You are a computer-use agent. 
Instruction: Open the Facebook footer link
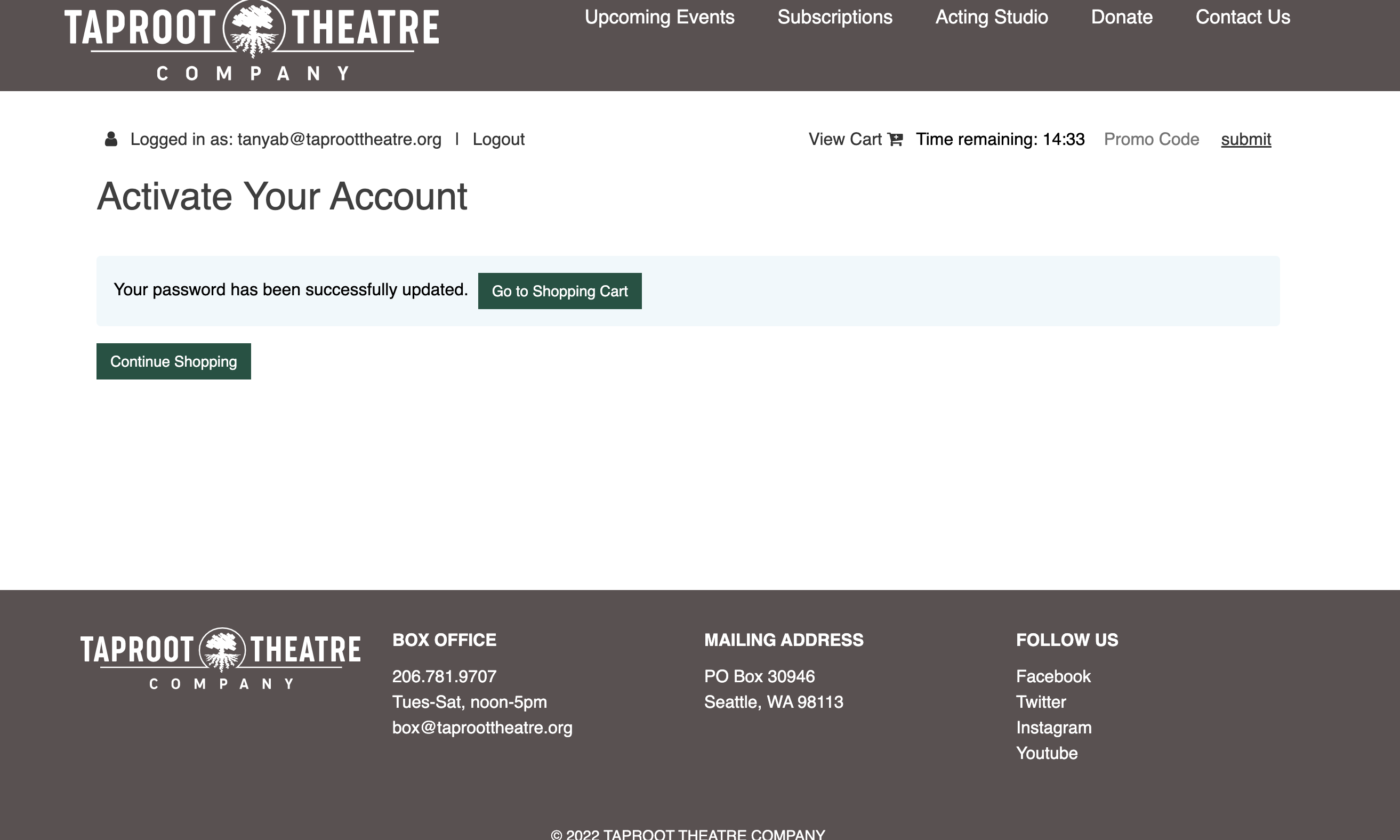1053,676
